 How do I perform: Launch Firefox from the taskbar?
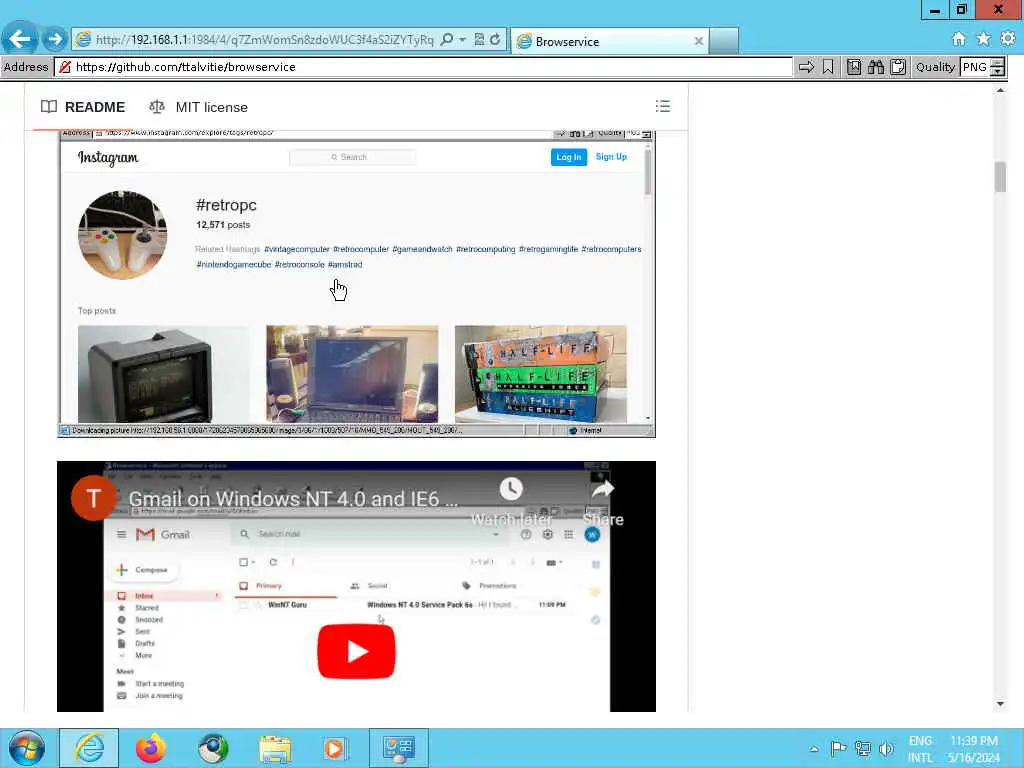pyautogui.click(x=151, y=748)
